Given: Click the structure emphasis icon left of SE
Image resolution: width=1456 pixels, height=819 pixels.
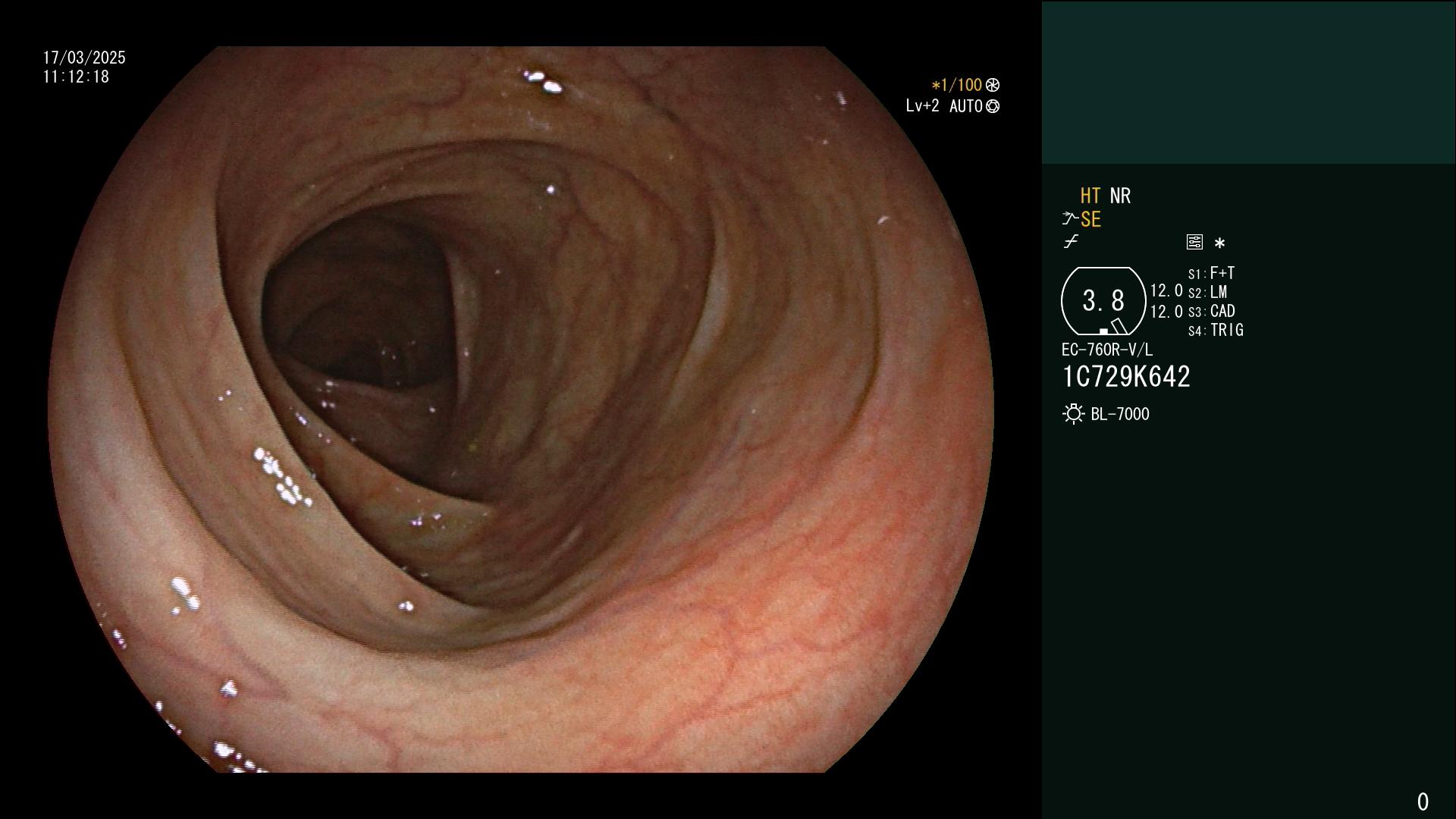Looking at the screenshot, I should pos(1069,219).
